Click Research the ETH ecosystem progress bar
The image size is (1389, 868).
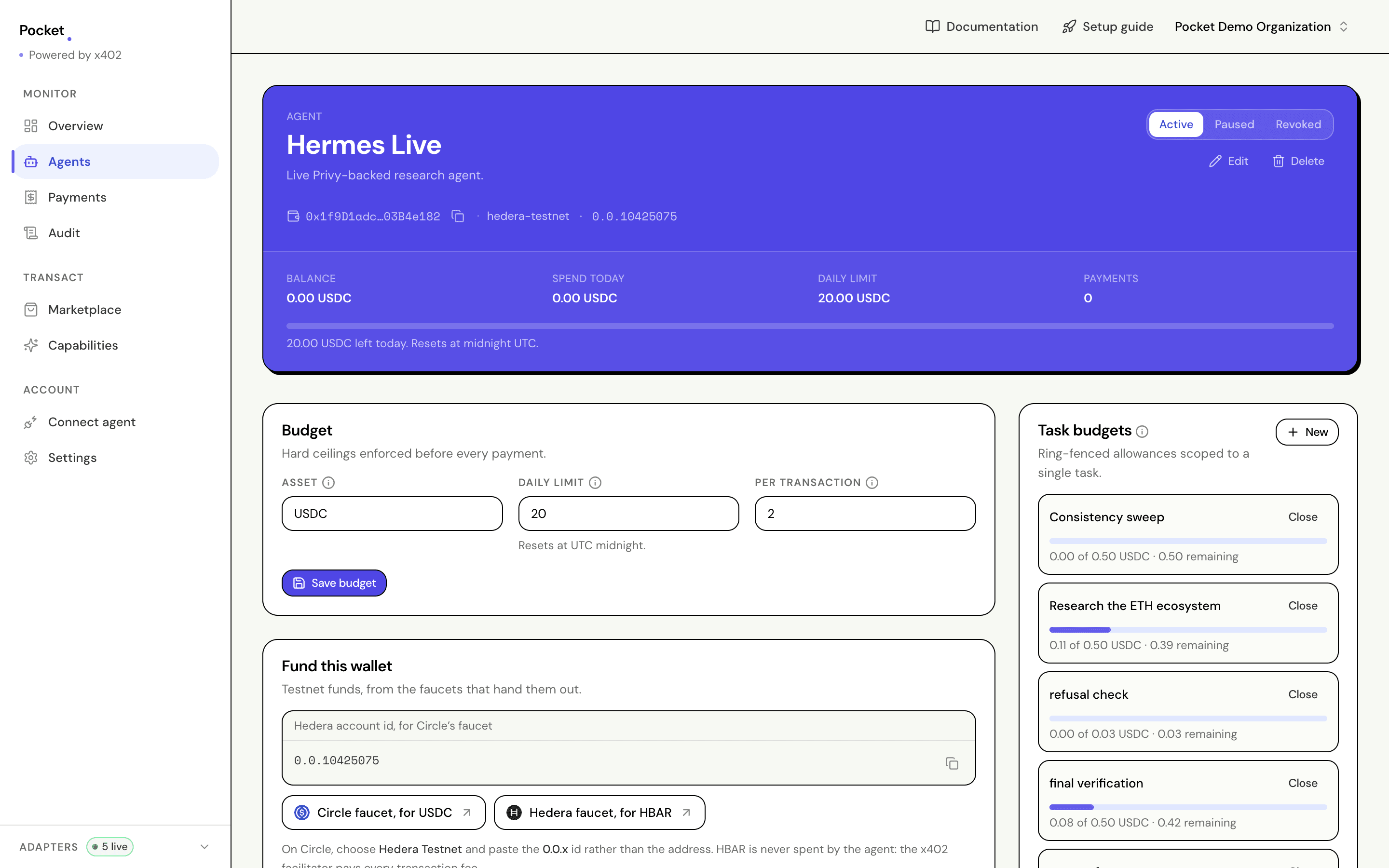[x=1188, y=630]
